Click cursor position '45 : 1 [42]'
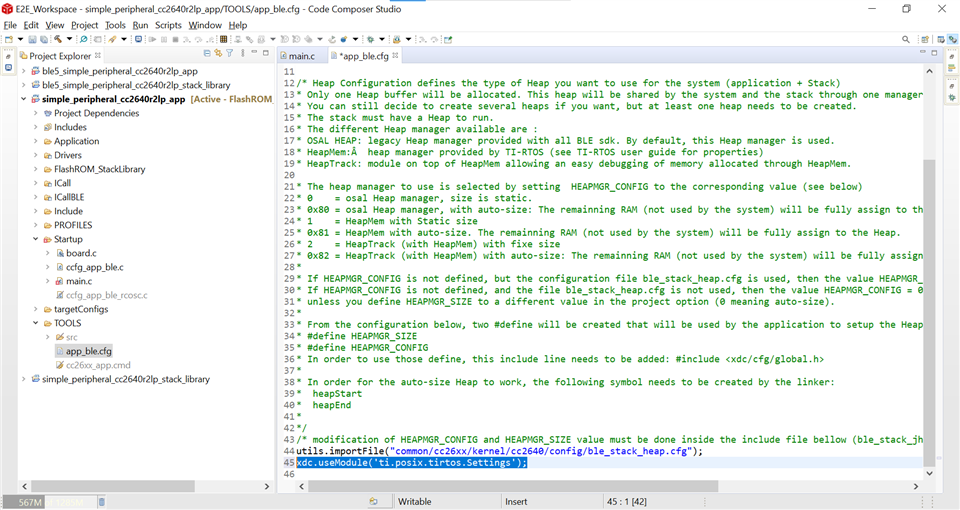The height and width of the screenshot is (510, 960). click(627, 502)
